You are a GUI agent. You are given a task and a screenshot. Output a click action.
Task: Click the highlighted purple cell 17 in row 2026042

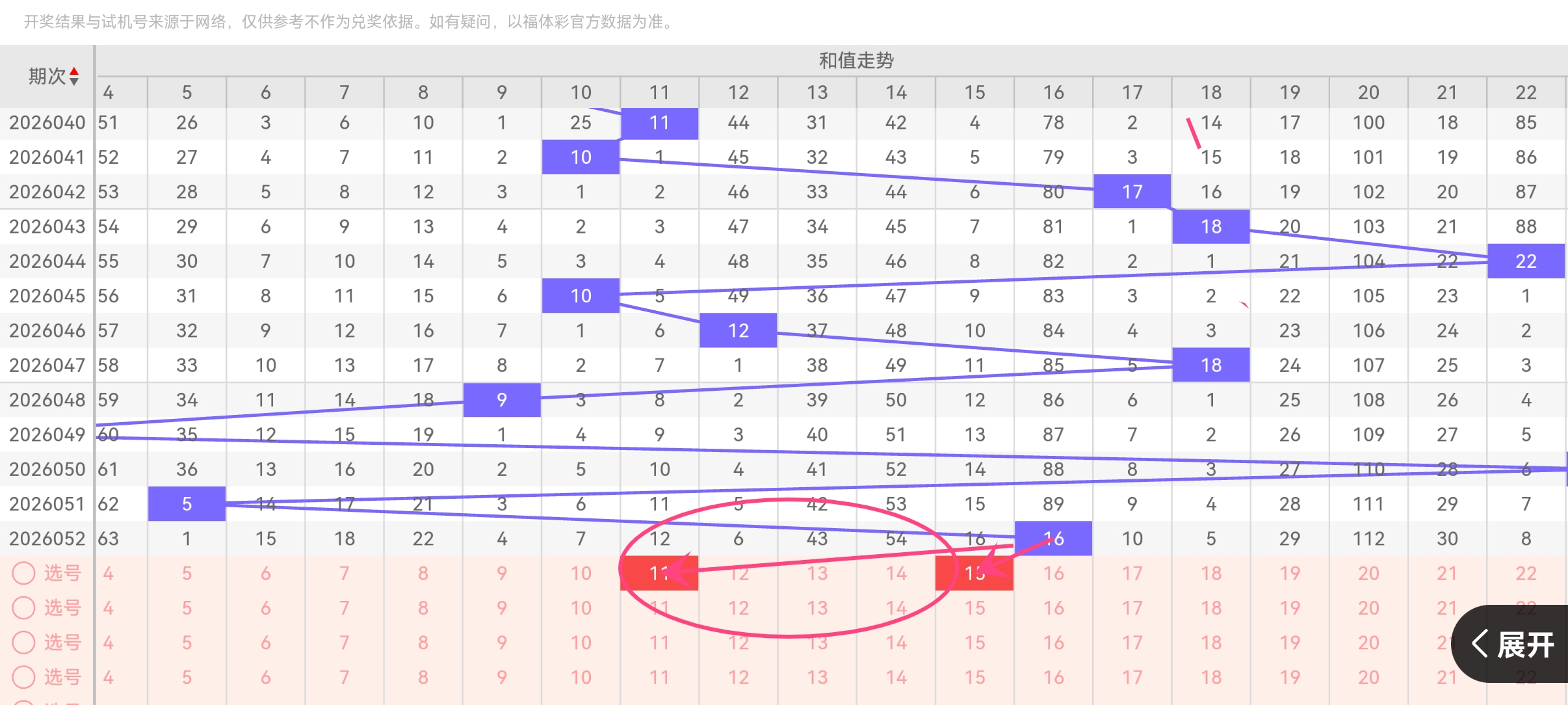tap(1132, 191)
